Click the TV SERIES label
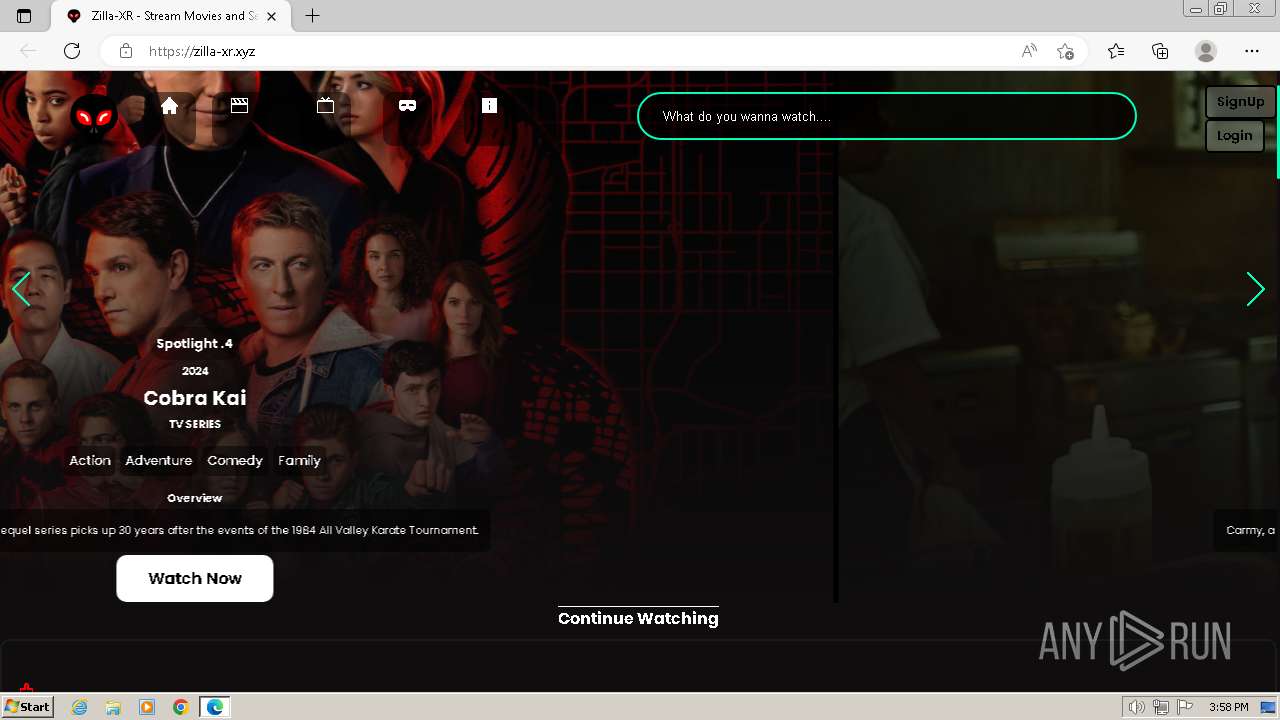The width and height of the screenshot is (1280, 720). coord(195,424)
